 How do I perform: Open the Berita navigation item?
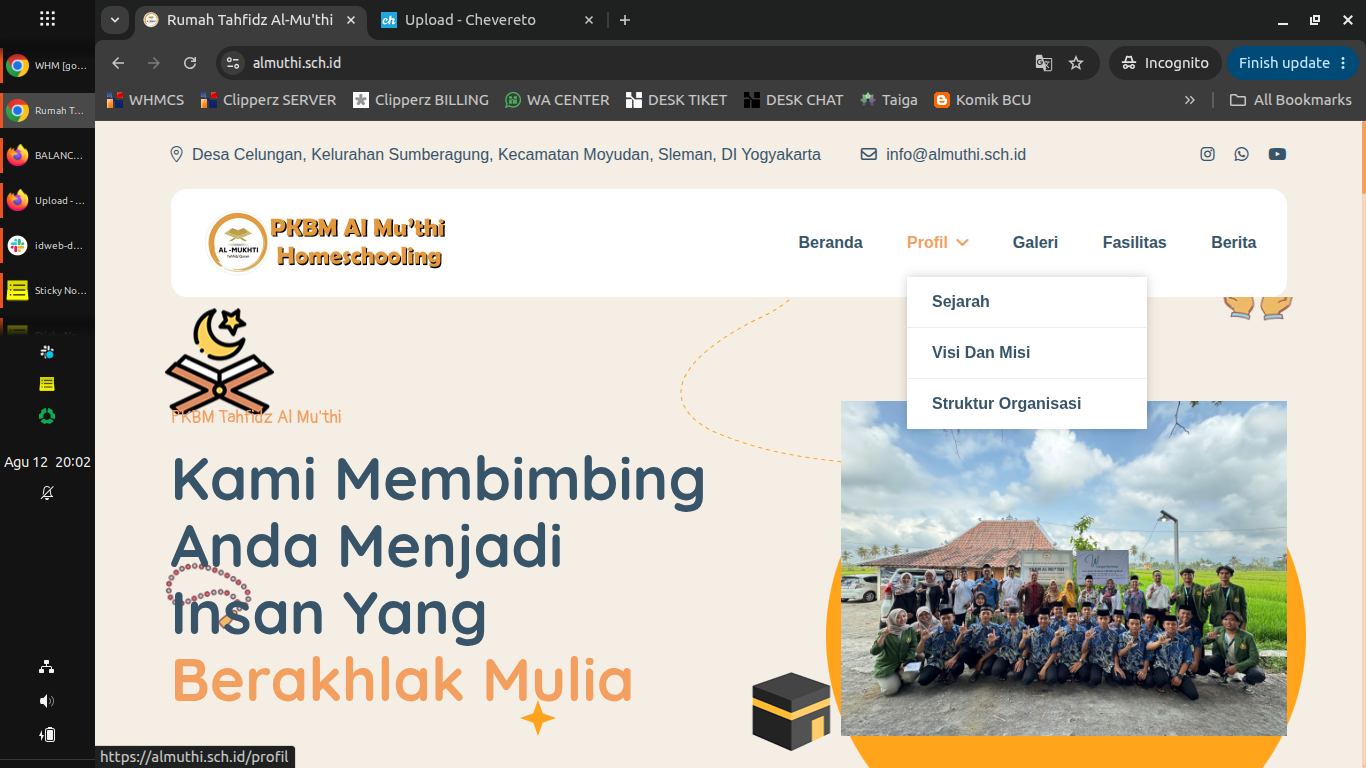click(x=1234, y=242)
